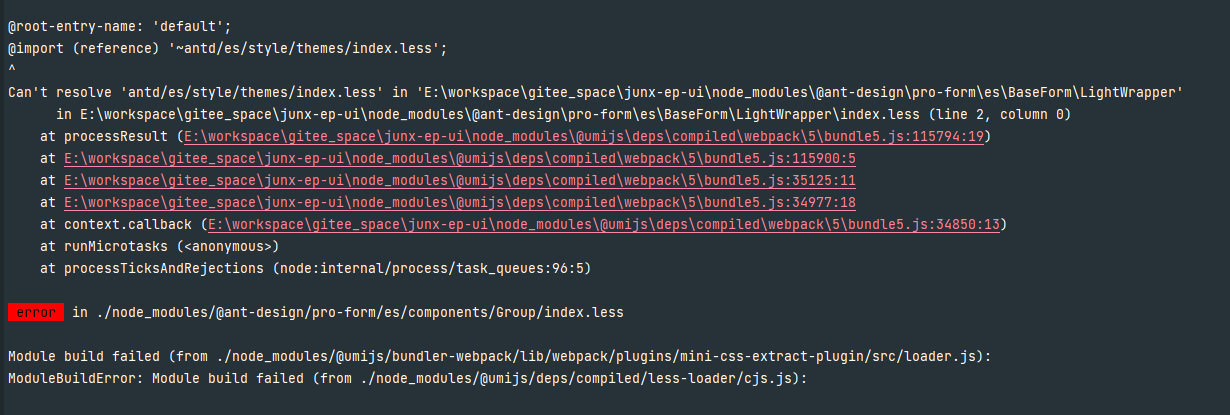Click the caret marker under @import
Image resolution: width=1230 pixels, height=415 pixels.
coord(11,68)
